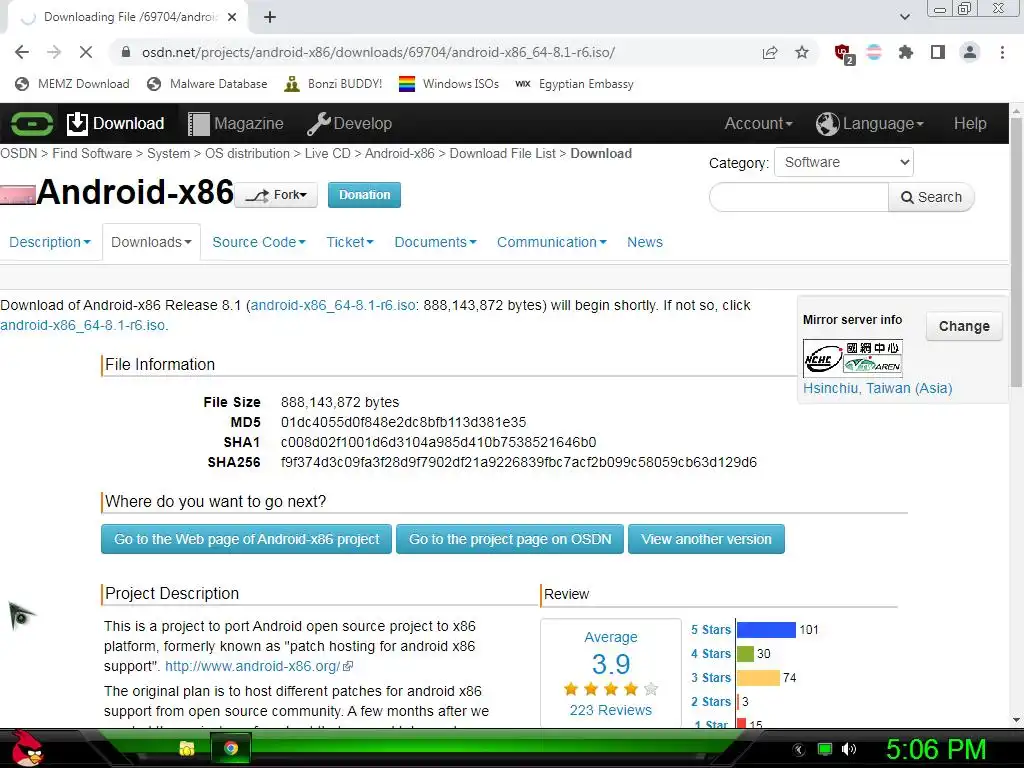Click the OS distribution breadcrumb
Screen dimensions: 1024x768
coord(248,153)
